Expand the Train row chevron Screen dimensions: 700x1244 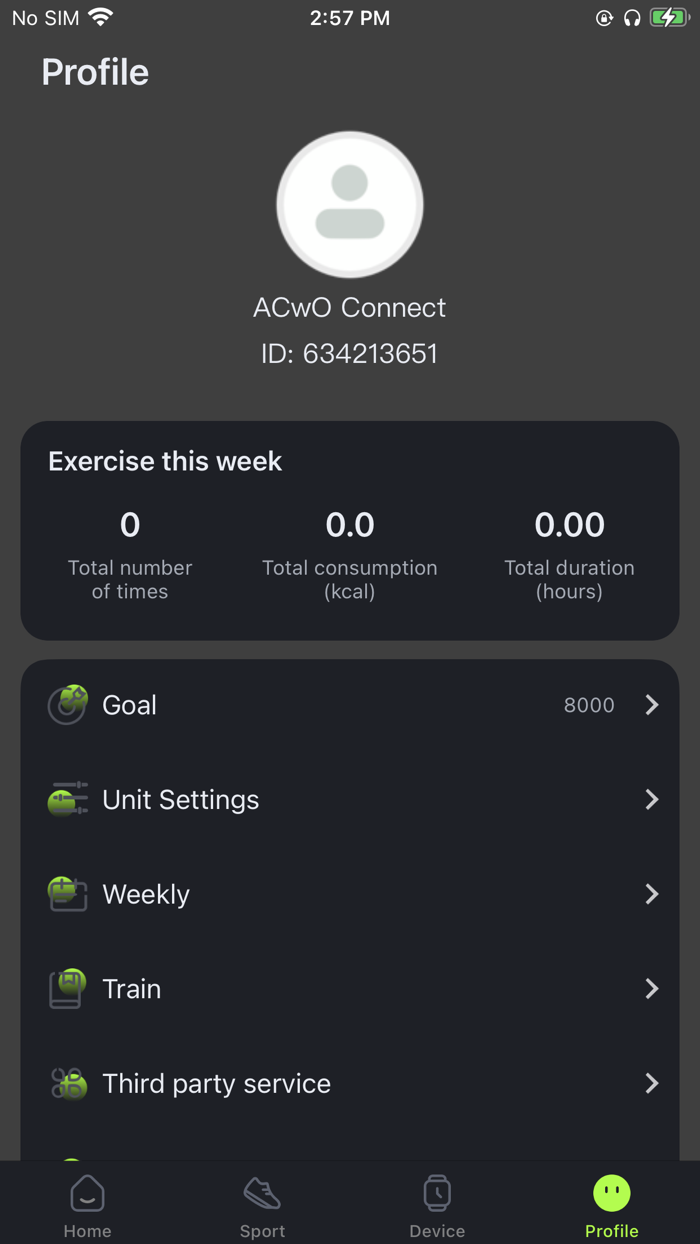651,988
